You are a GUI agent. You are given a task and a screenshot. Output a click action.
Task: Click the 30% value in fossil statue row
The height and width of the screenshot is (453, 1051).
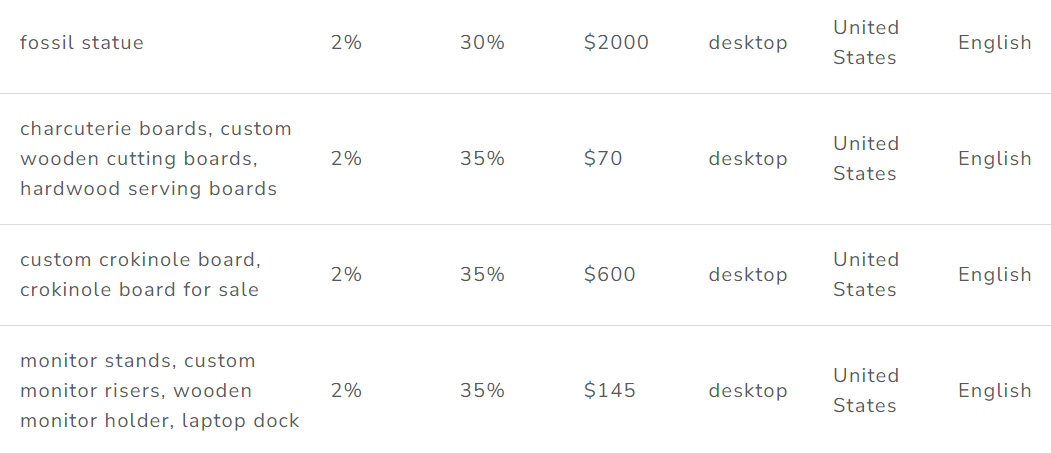(x=482, y=43)
